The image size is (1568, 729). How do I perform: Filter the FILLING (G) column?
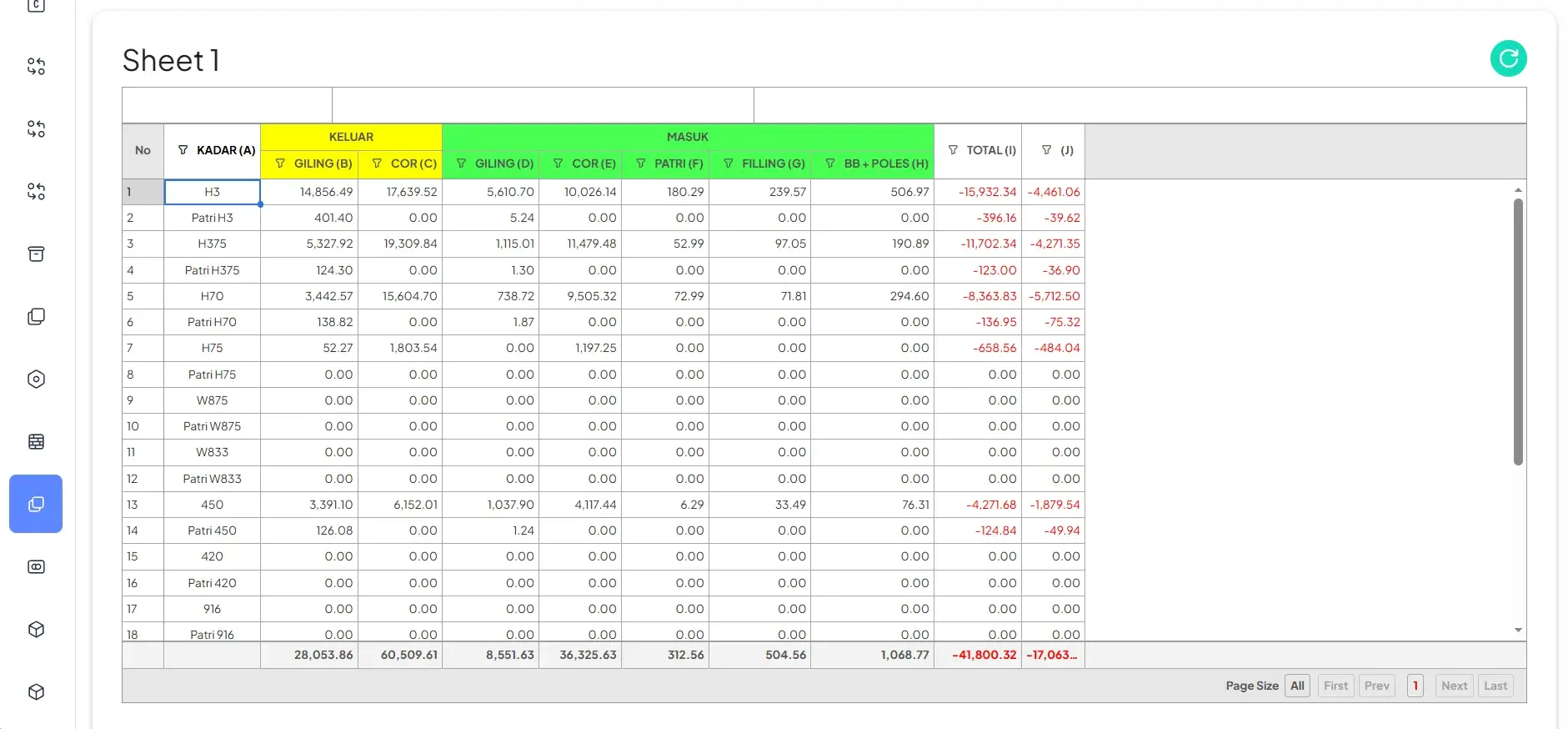[x=728, y=163]
